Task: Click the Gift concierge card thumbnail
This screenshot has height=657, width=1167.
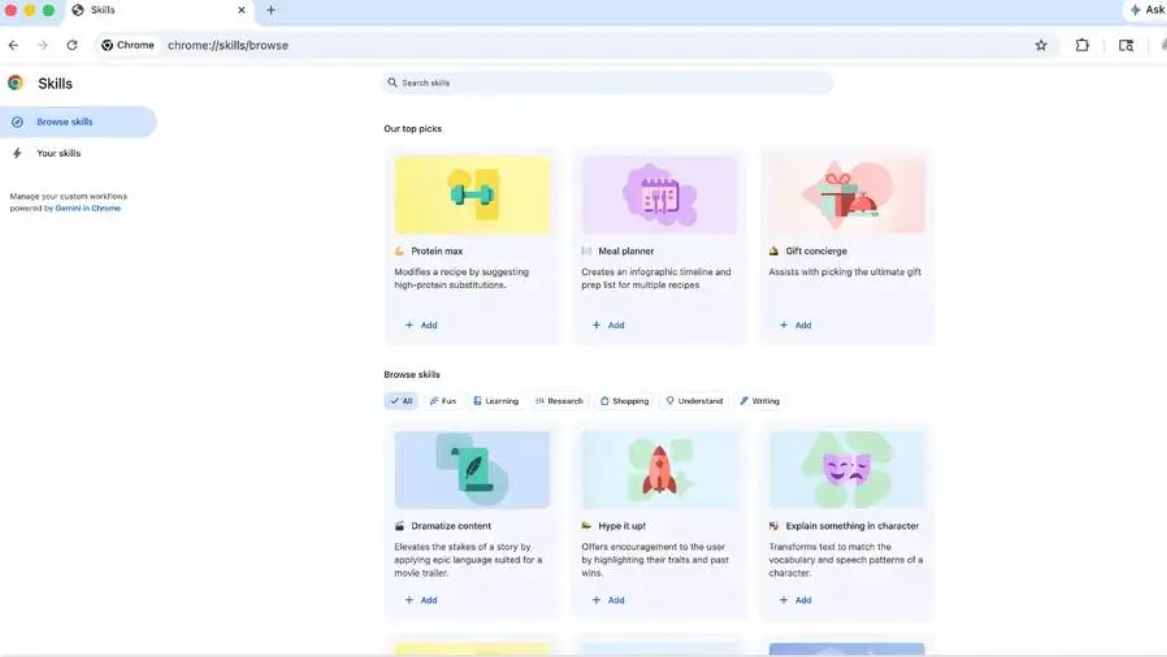Action: (847, 195)
